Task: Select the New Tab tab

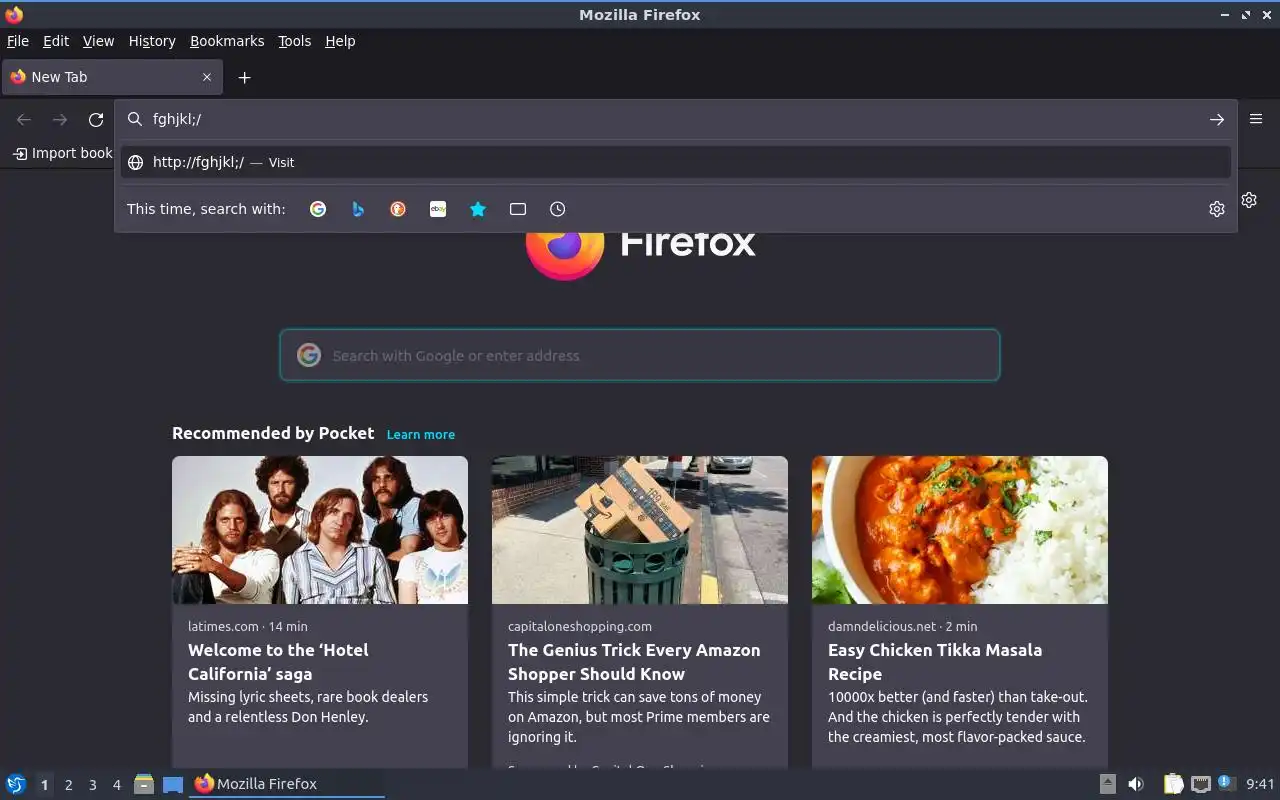Action: click(112, 77)
